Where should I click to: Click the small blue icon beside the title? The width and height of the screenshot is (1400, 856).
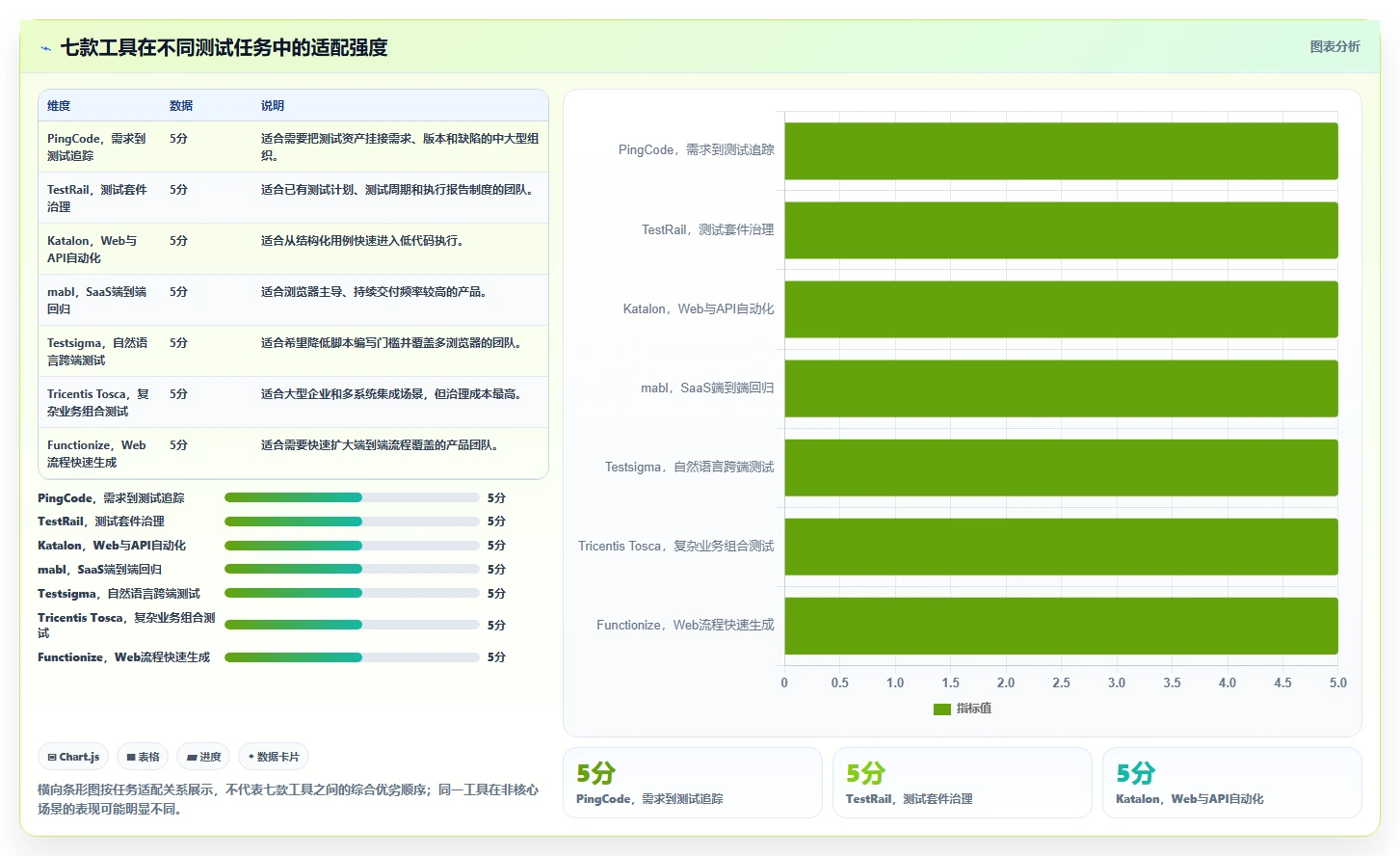coord(45,48)
